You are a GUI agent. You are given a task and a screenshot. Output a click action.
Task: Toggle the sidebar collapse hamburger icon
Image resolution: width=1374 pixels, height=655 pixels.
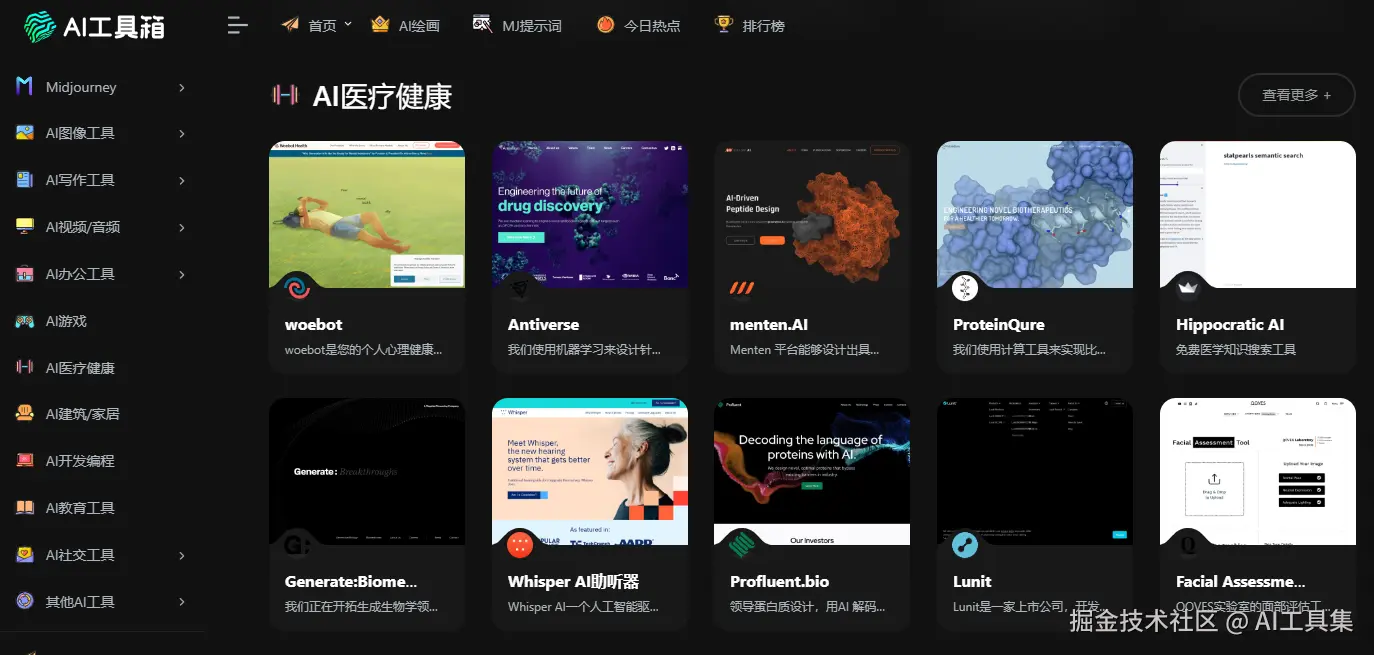click(237, 26)
